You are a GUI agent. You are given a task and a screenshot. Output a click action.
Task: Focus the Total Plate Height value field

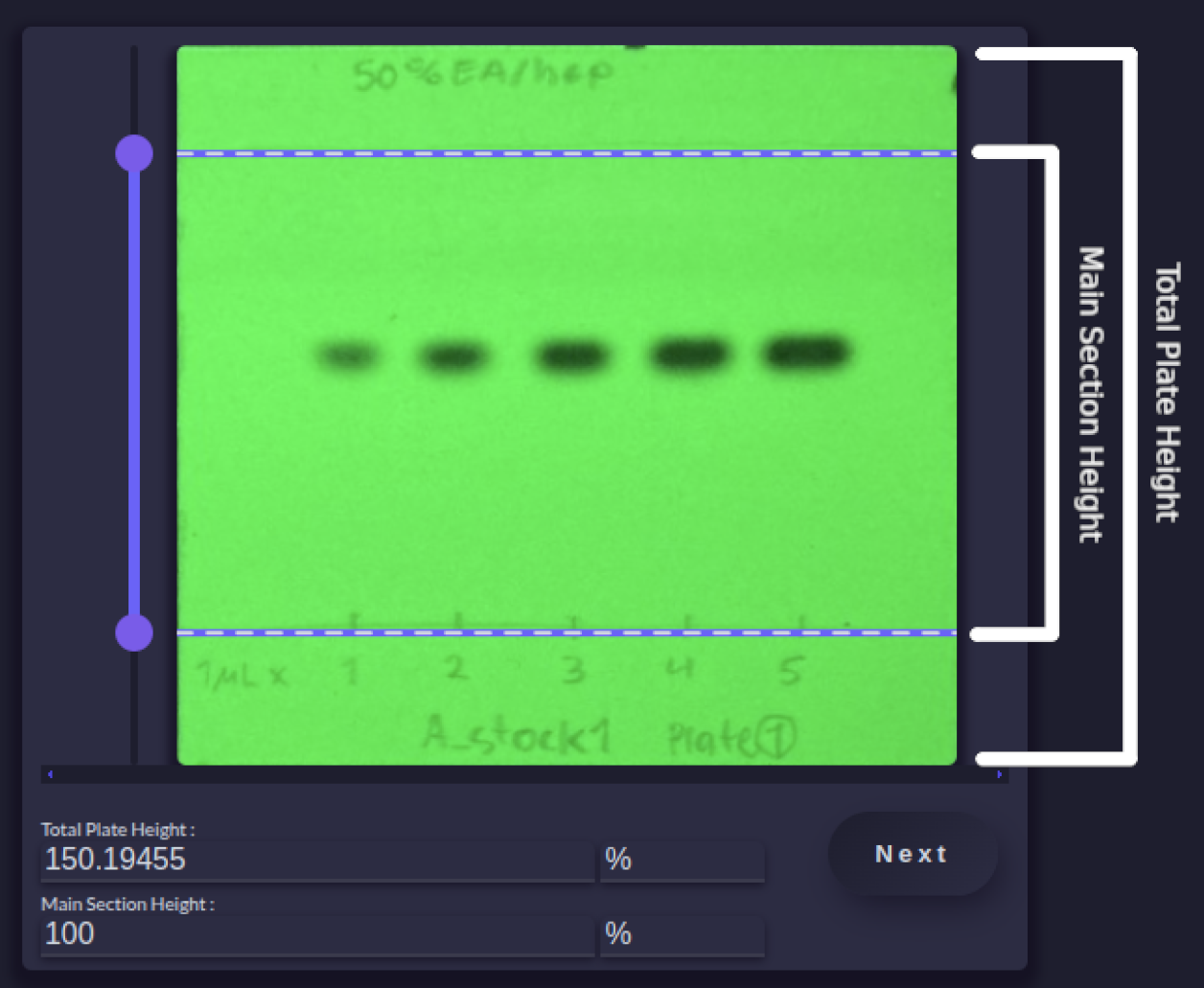pos(316,860)
